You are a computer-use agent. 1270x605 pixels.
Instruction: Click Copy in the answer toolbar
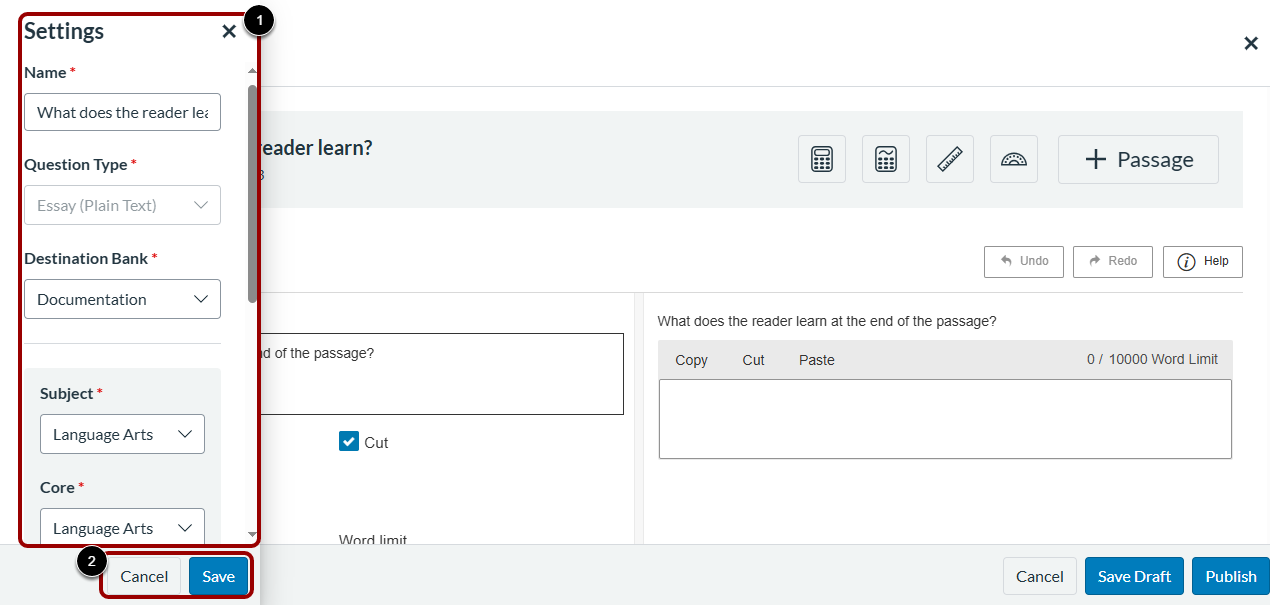click(x=691, y=360)
